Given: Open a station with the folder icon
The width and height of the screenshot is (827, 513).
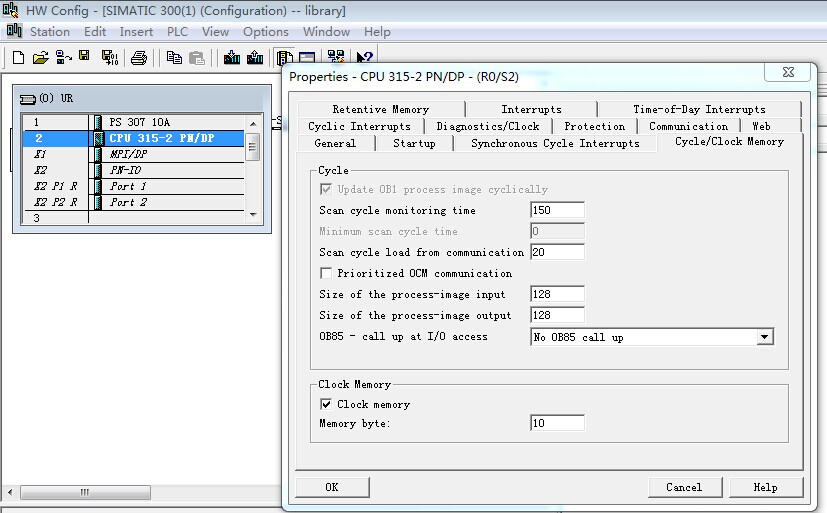Looking at the screenshot, I should [40, 57].
